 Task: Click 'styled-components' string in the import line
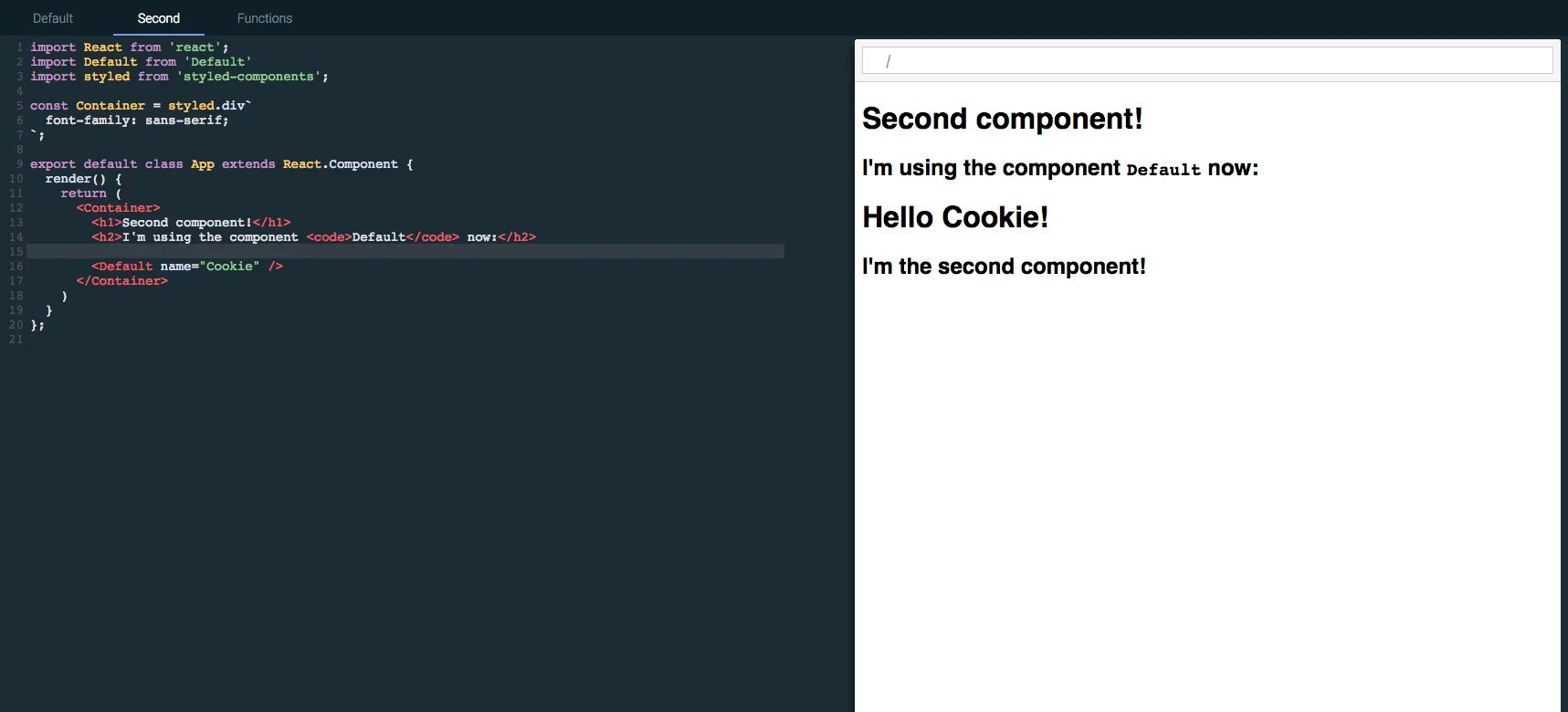coord(248,77)
